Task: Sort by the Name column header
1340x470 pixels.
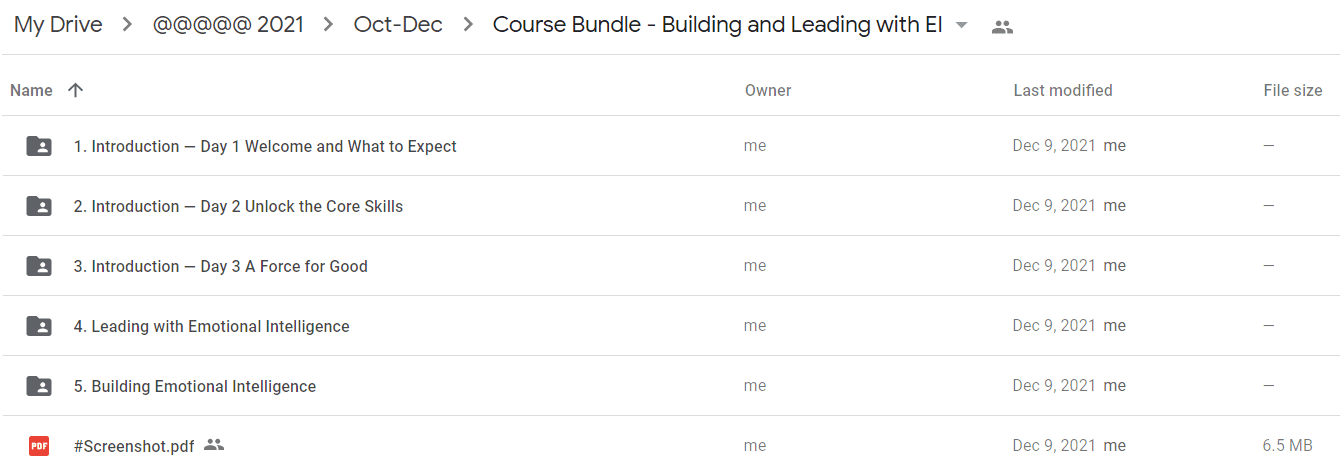Action: coord(31,90)
